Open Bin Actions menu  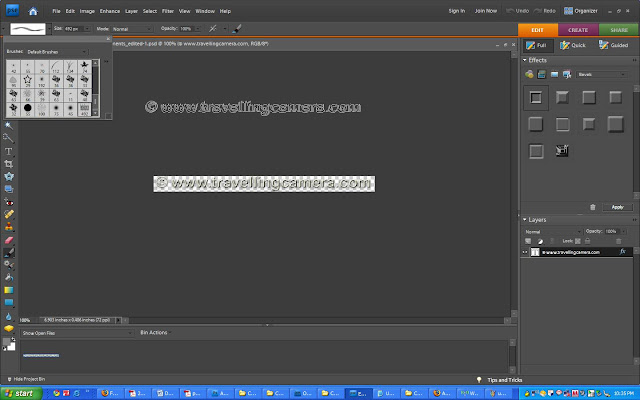(x=154, y=333)
